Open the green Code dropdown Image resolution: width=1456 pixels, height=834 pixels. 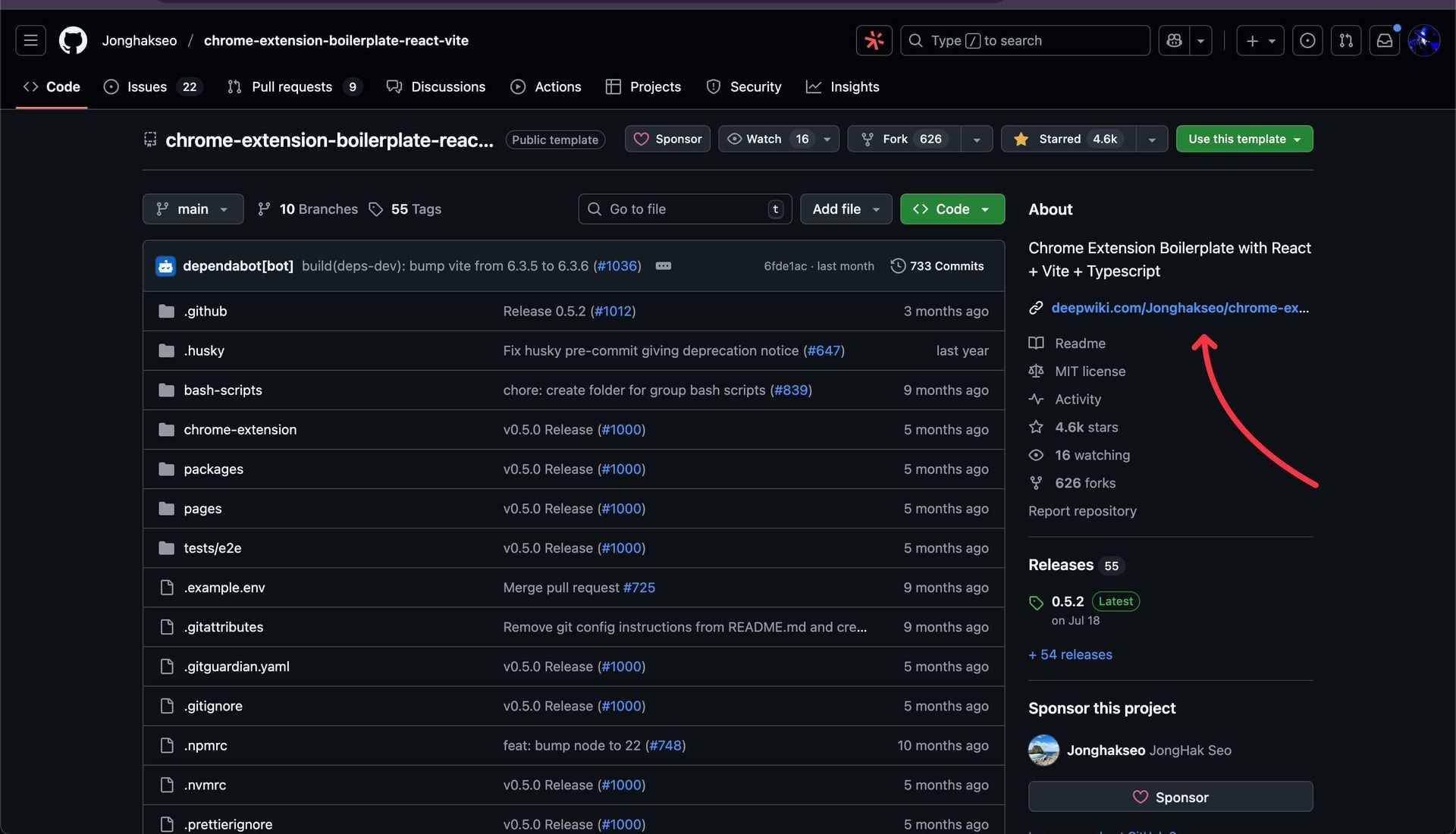click(x=952, y=209)
